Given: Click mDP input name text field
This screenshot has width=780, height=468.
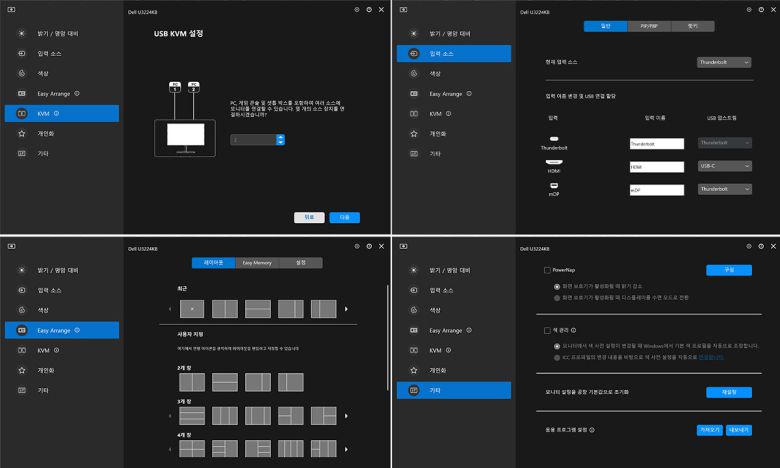Looking at the screenshot, I should [x=657, y=190].
